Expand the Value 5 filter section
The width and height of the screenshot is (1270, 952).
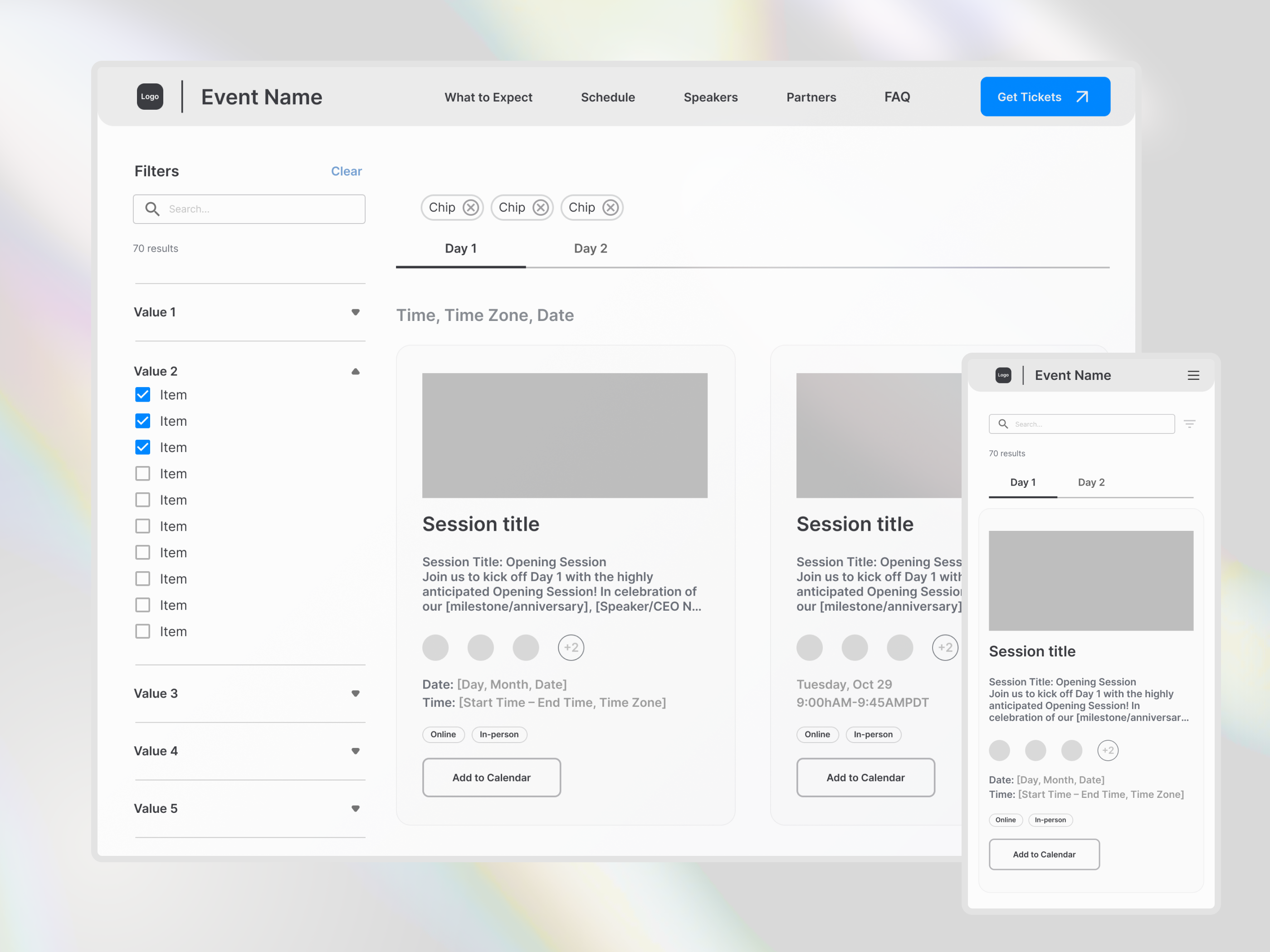pyautogui.click(x=356, y=809)
